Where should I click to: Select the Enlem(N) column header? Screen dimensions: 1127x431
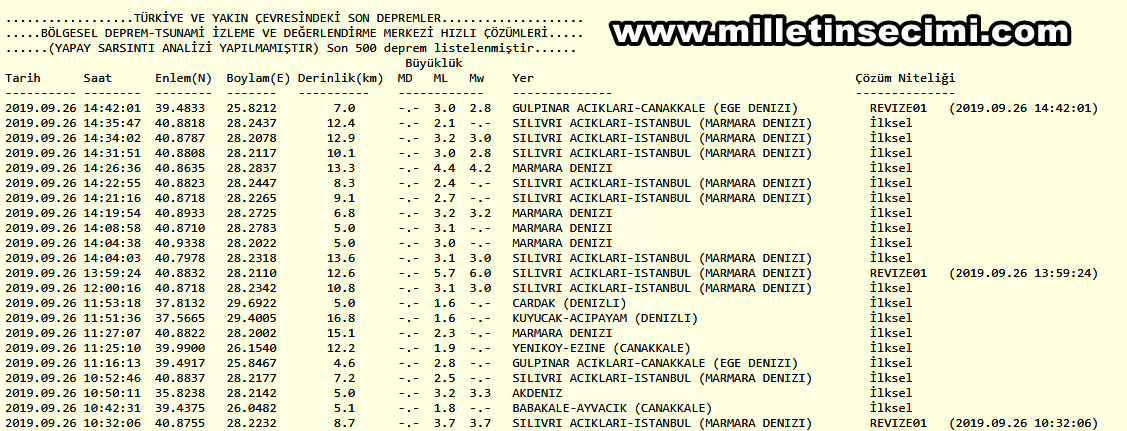183,78
